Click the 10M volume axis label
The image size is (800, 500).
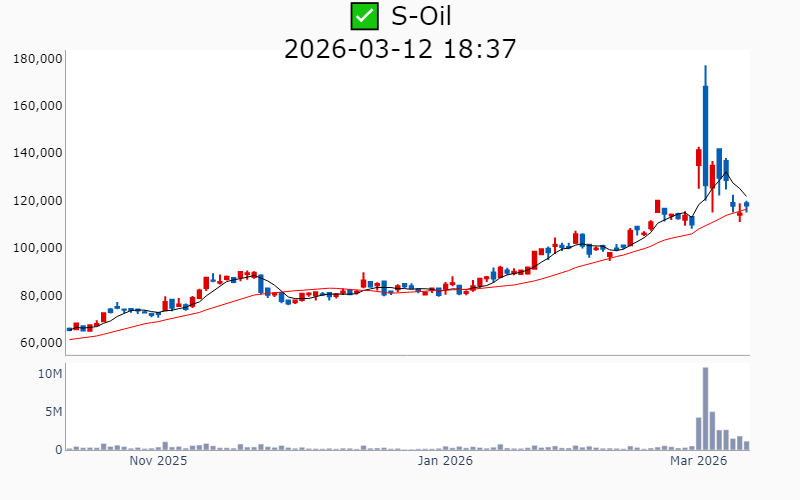click(50, 374)
